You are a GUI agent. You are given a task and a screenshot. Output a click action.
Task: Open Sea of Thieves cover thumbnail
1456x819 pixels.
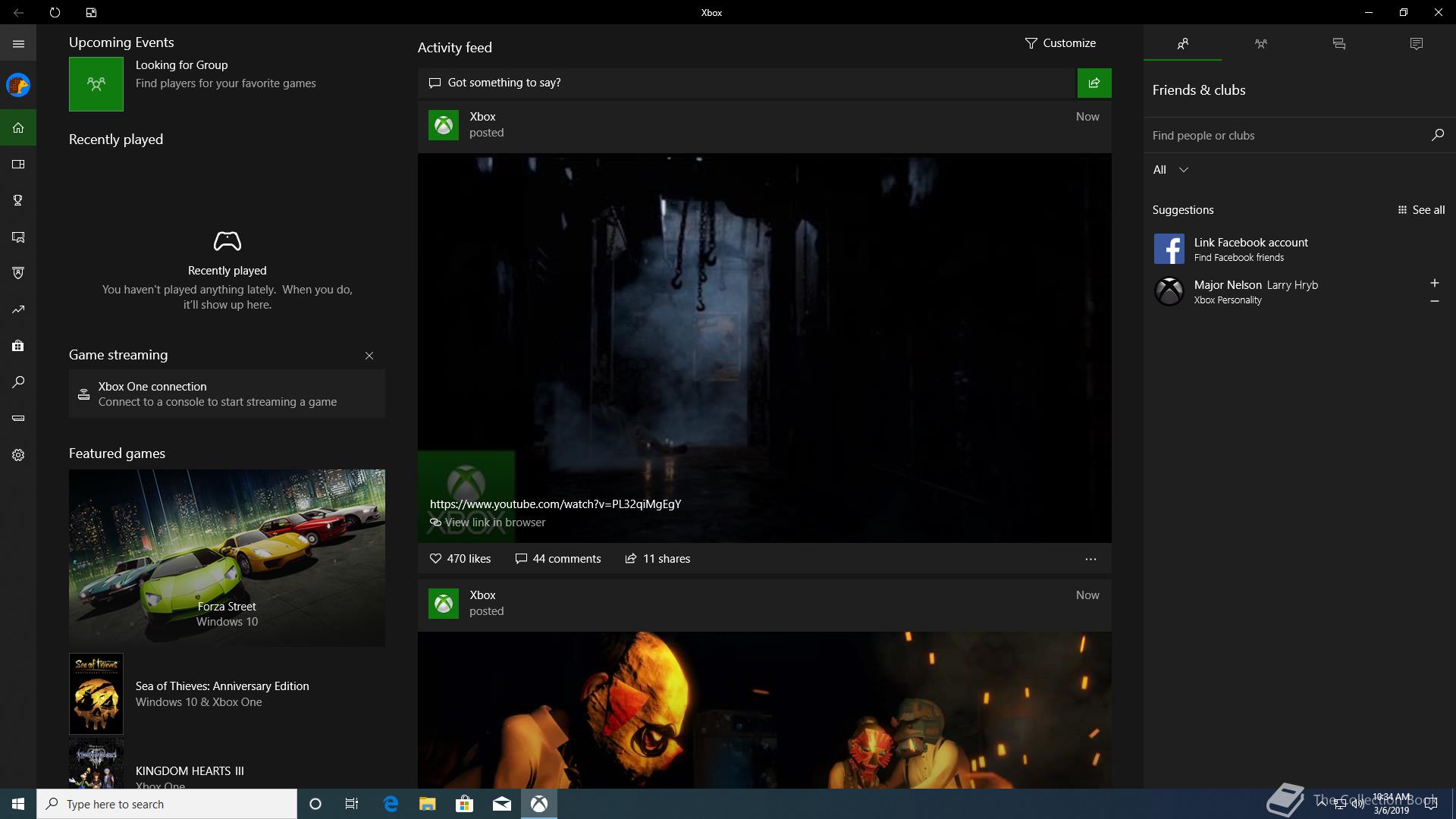(x=96, y=694)
